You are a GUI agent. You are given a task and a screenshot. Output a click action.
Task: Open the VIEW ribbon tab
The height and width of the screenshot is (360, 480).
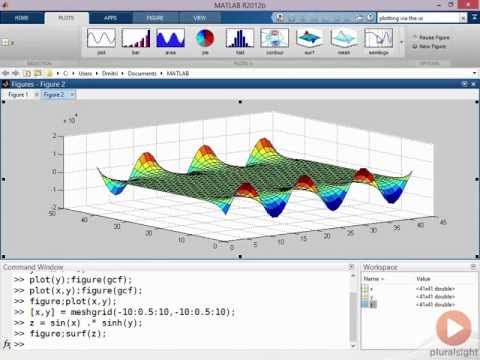click(200, 18)
